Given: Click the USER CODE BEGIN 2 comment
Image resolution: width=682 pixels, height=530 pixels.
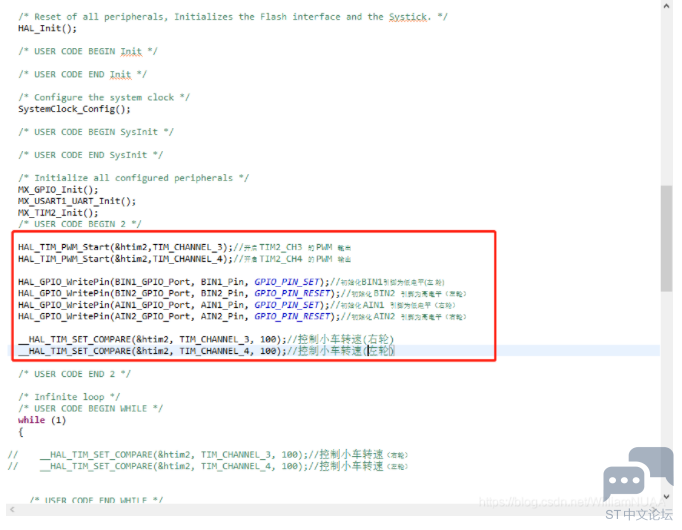Looking at the screenshot, I should click(80, 224).
